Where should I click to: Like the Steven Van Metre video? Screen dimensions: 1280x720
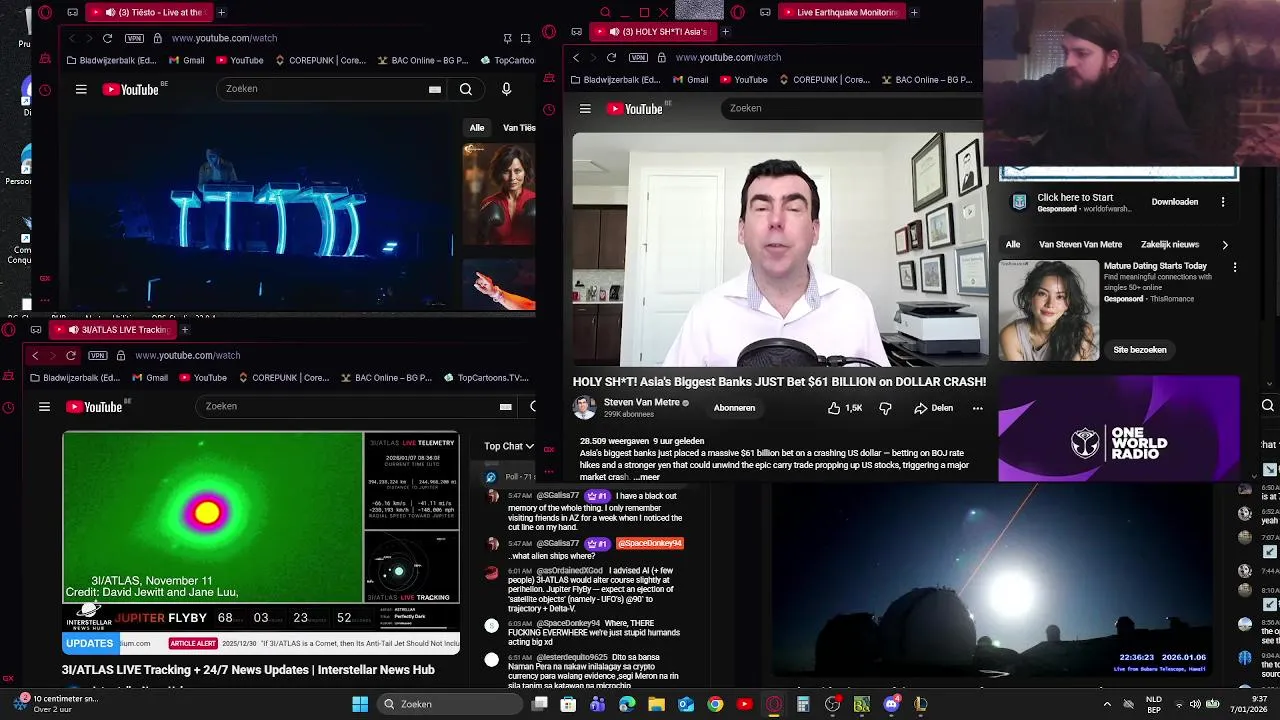point(844,408)
